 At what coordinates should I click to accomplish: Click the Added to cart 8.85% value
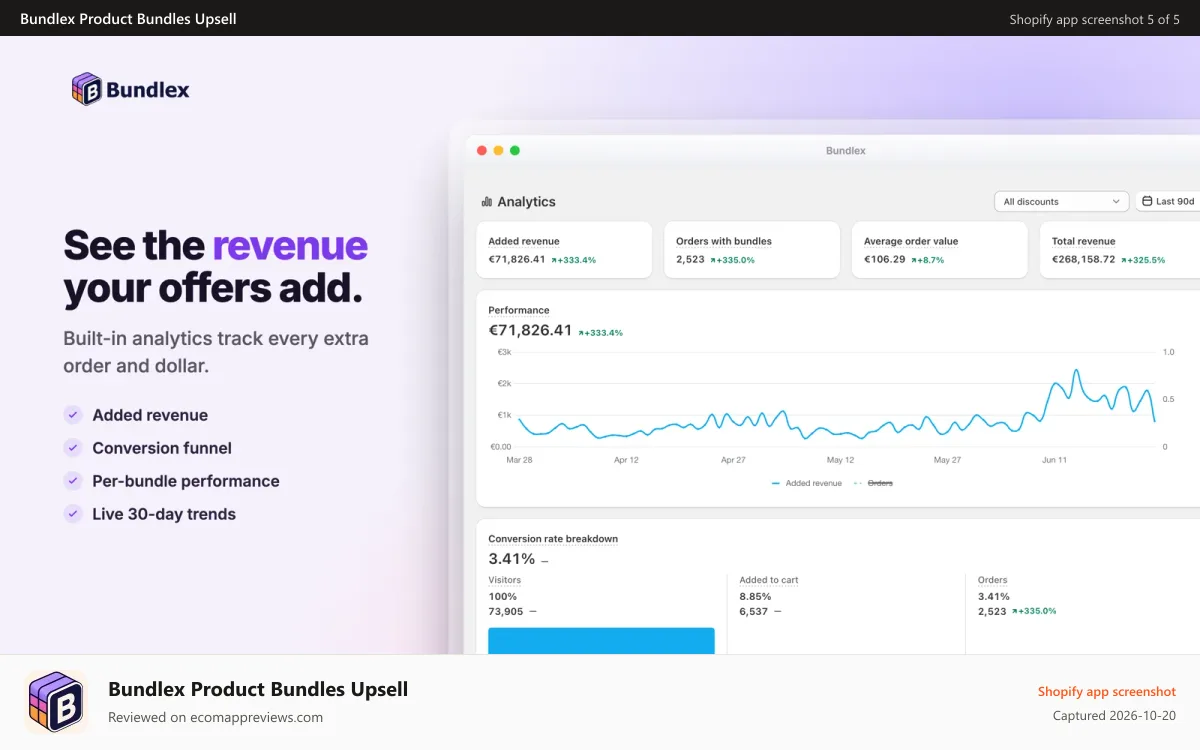pyautogui.click(x=755, y=597)
